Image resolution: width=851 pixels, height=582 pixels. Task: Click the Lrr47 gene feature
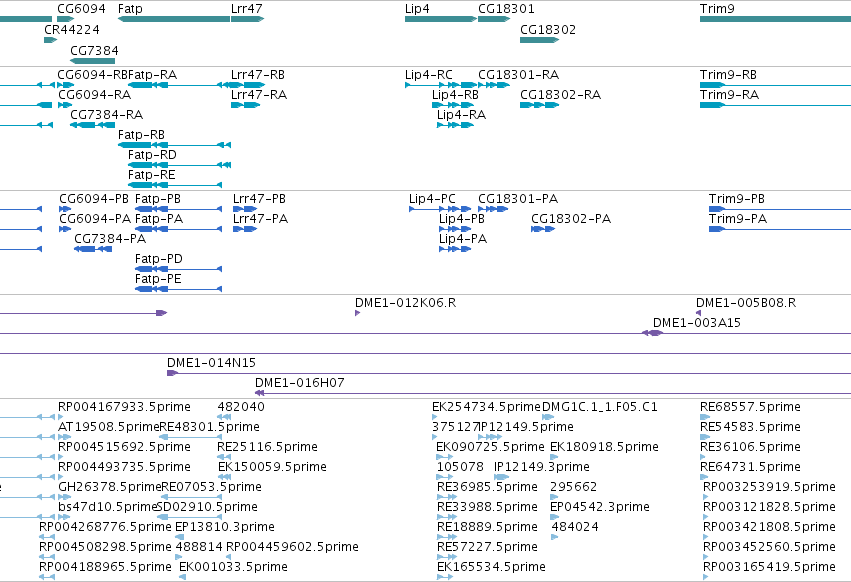click(x=247, y=19)
